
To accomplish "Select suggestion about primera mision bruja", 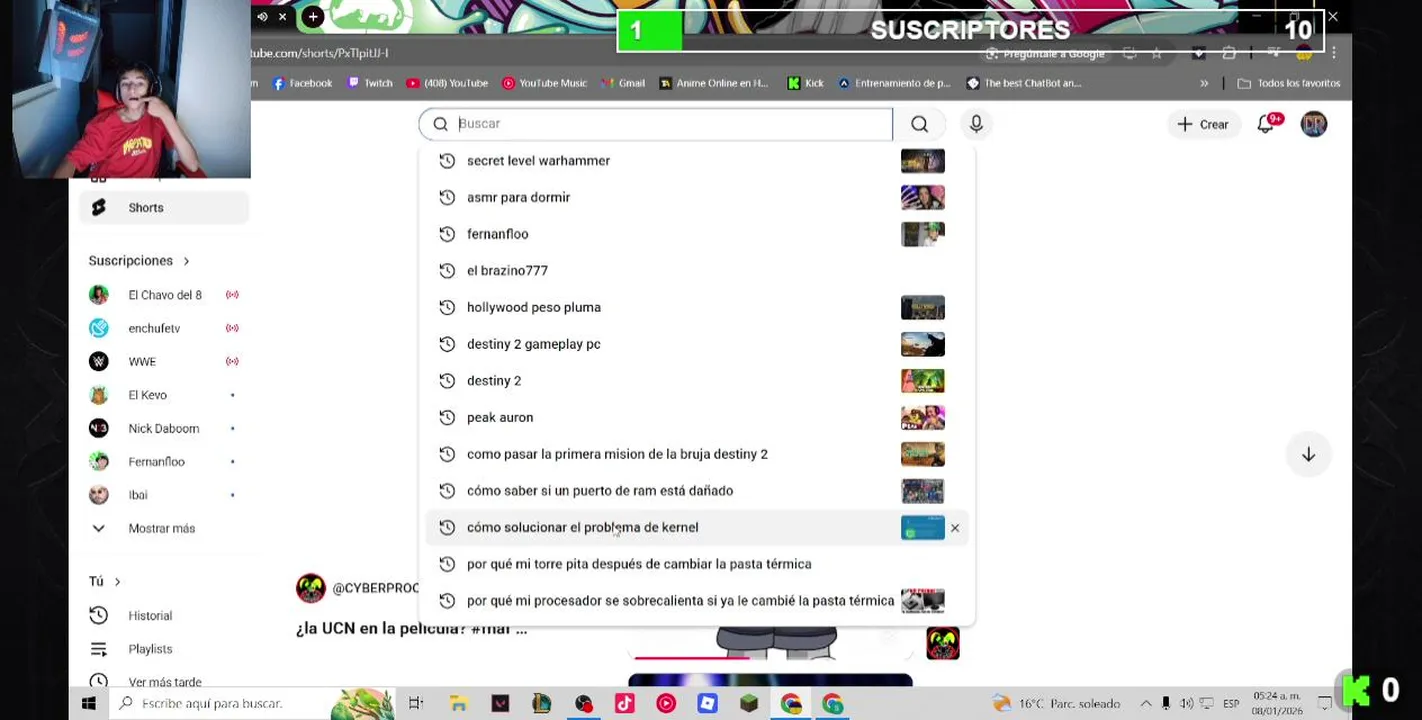I will tap(696, 454).
